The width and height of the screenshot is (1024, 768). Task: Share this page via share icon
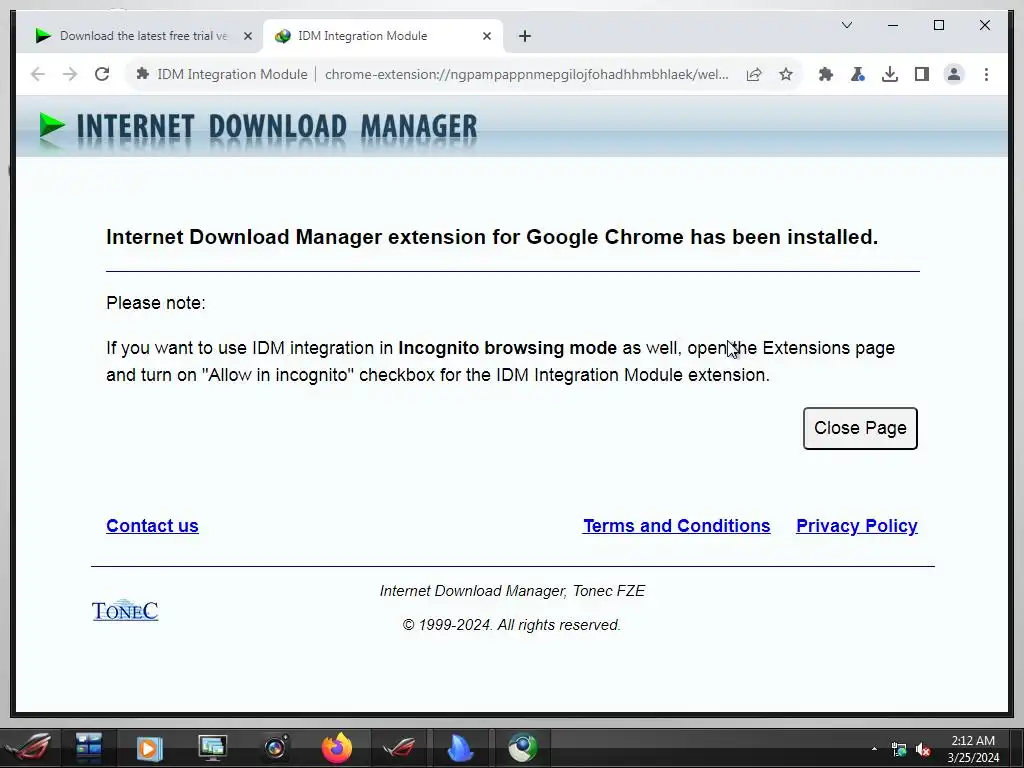[754, 74]
